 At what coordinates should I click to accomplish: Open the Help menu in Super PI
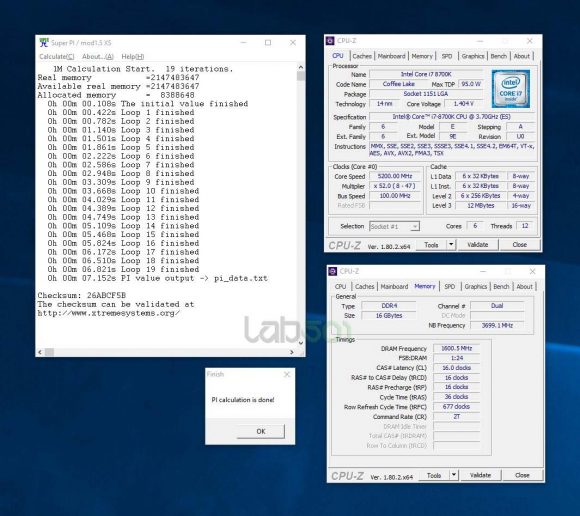(x=132, y=57)
